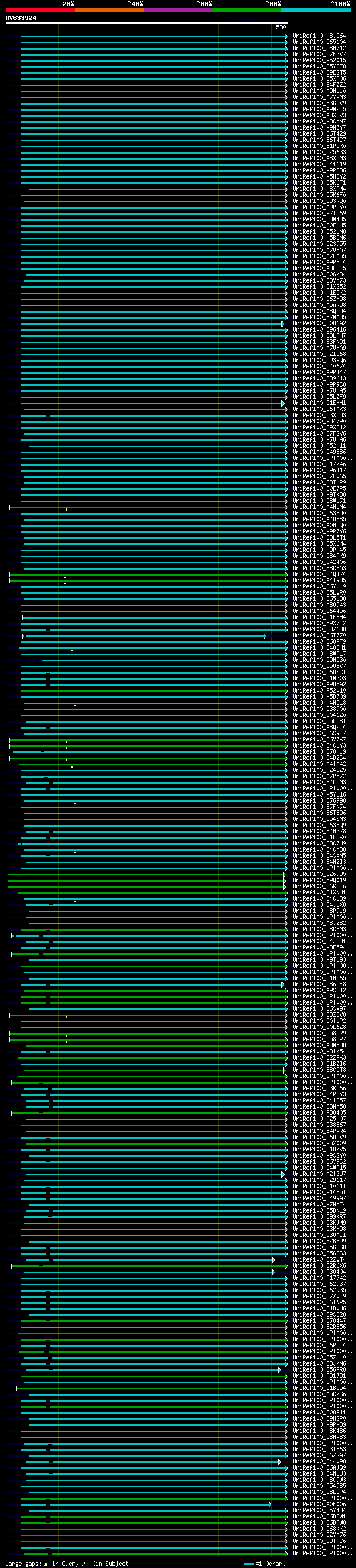This screenshot has width=356, height=1568.
Task: Click label UniRef100_Q25633
Action: (319, 152)
